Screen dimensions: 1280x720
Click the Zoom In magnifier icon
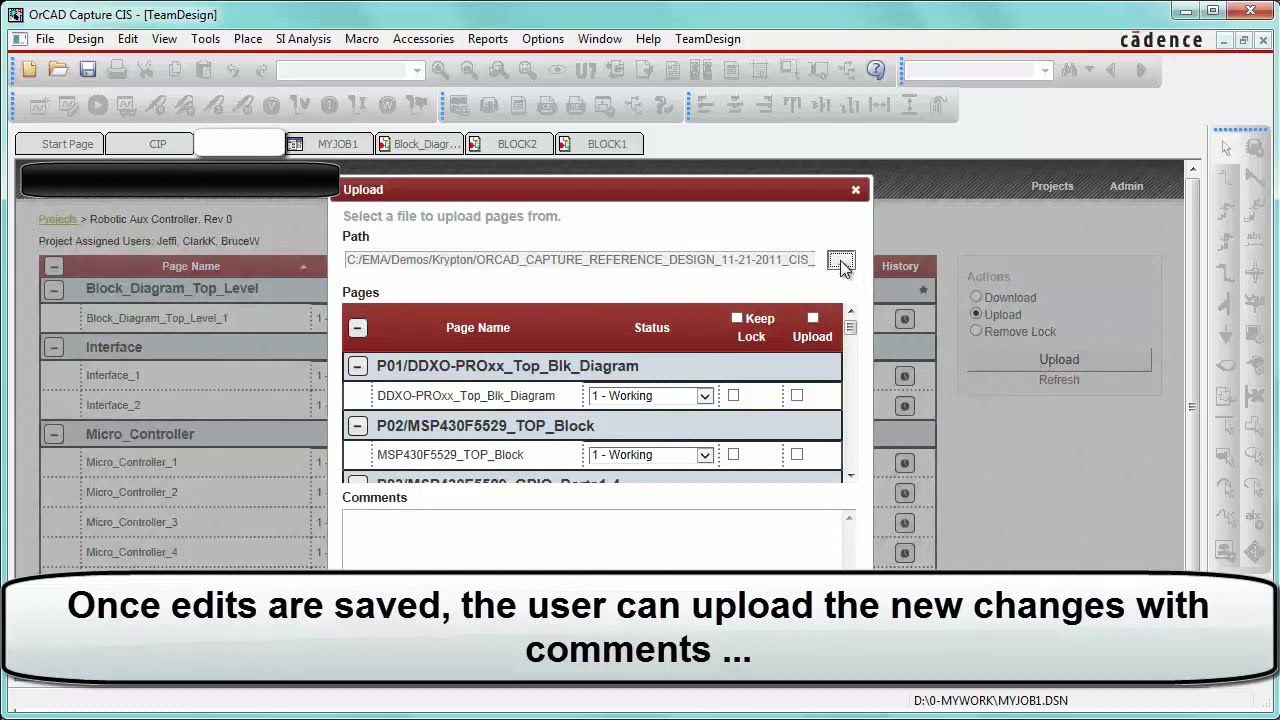tap(440, 69)
